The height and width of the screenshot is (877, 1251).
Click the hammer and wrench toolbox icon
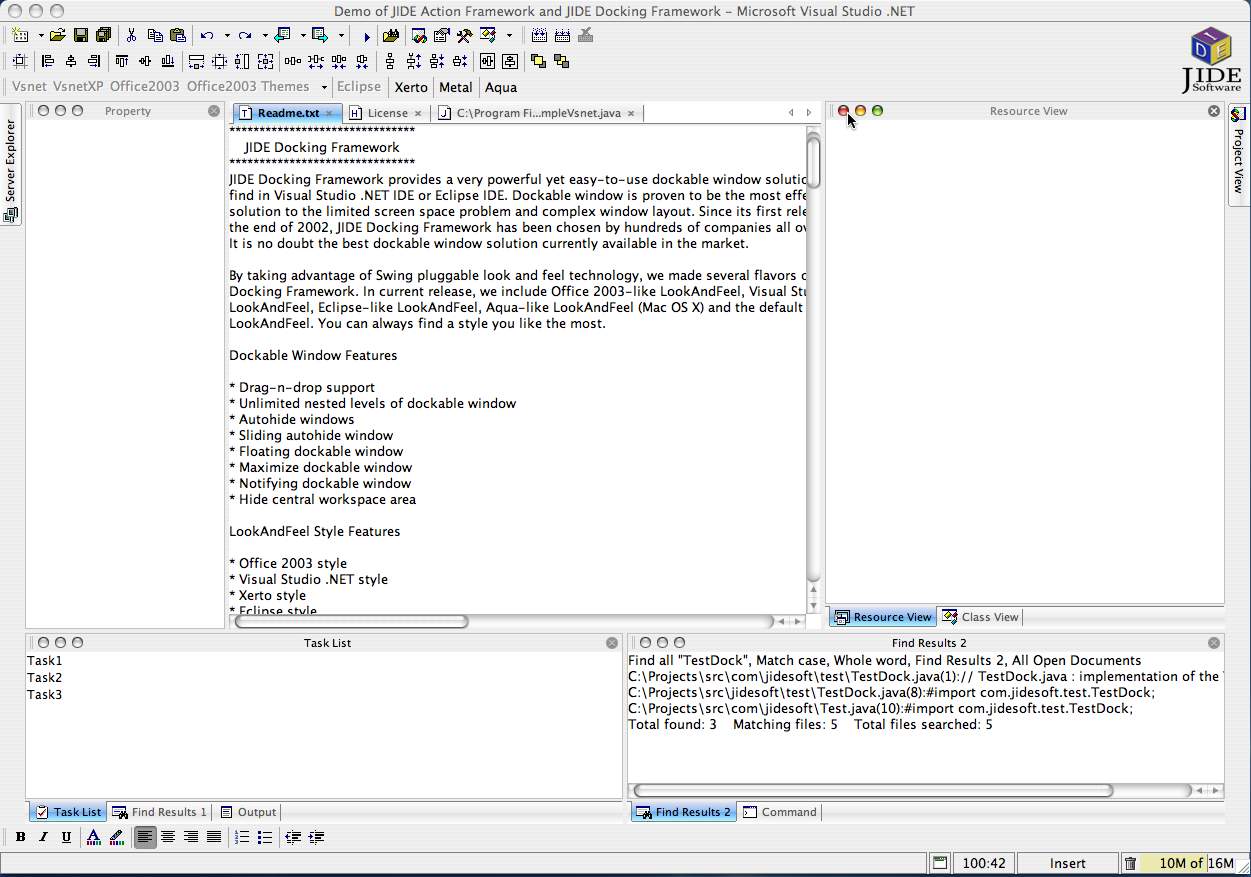point(464,36)
